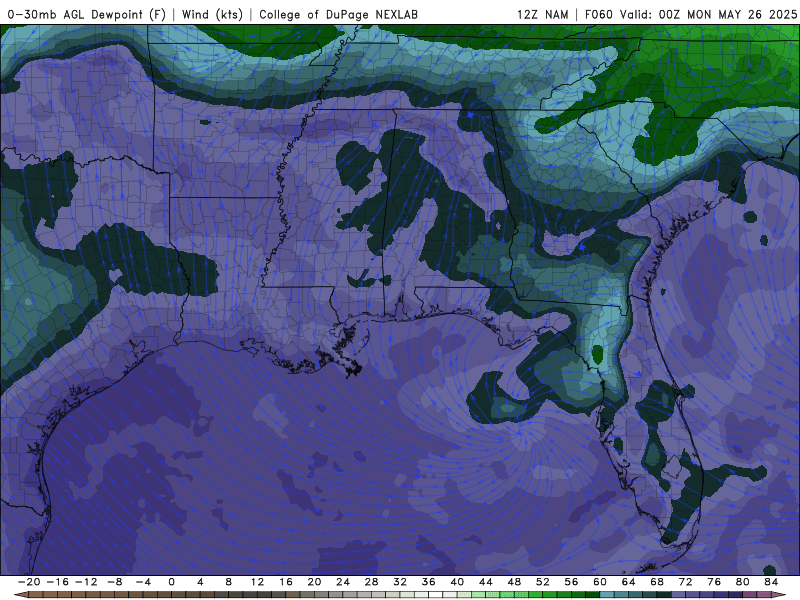Click the -12 tick label on color scale
The width and height of the screenshot is (800, 600).
[86, 582]
